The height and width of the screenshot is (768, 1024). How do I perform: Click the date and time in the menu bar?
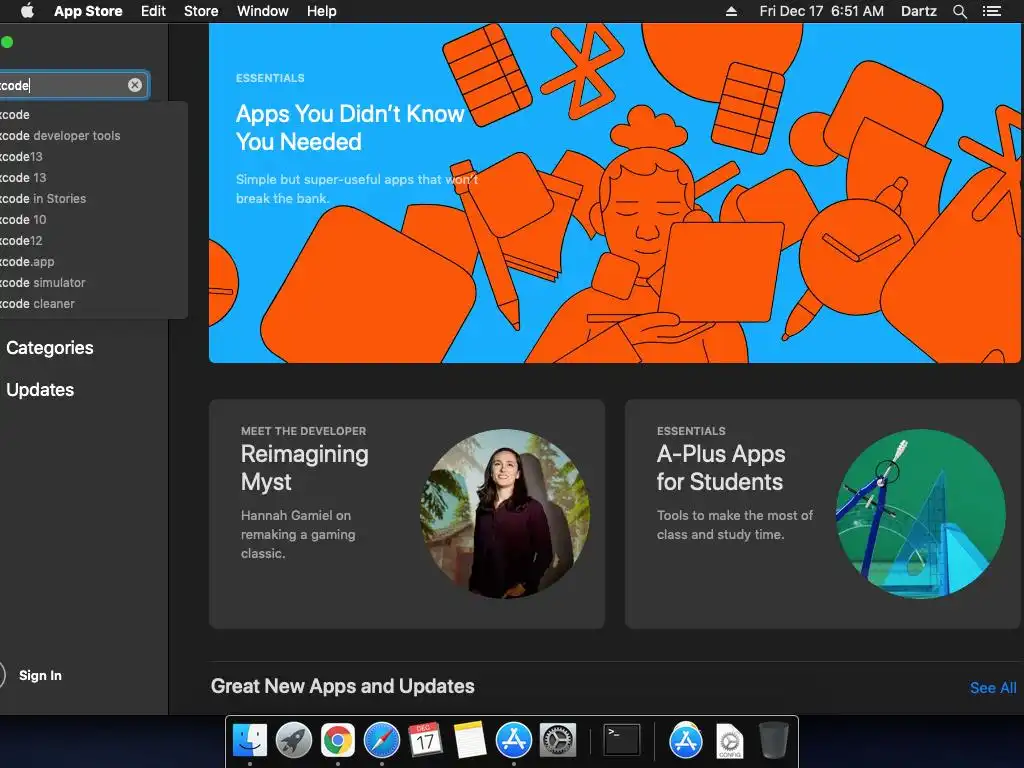point(821,11)
